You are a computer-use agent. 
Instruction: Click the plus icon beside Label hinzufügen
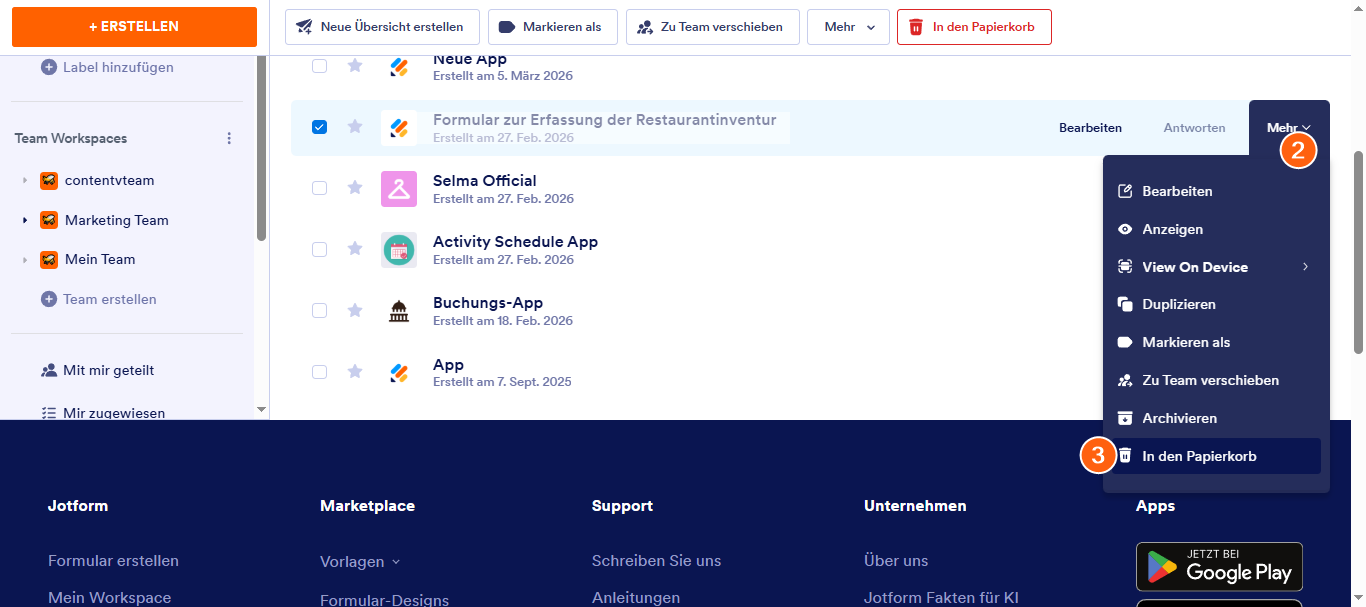tap(49, 67)
